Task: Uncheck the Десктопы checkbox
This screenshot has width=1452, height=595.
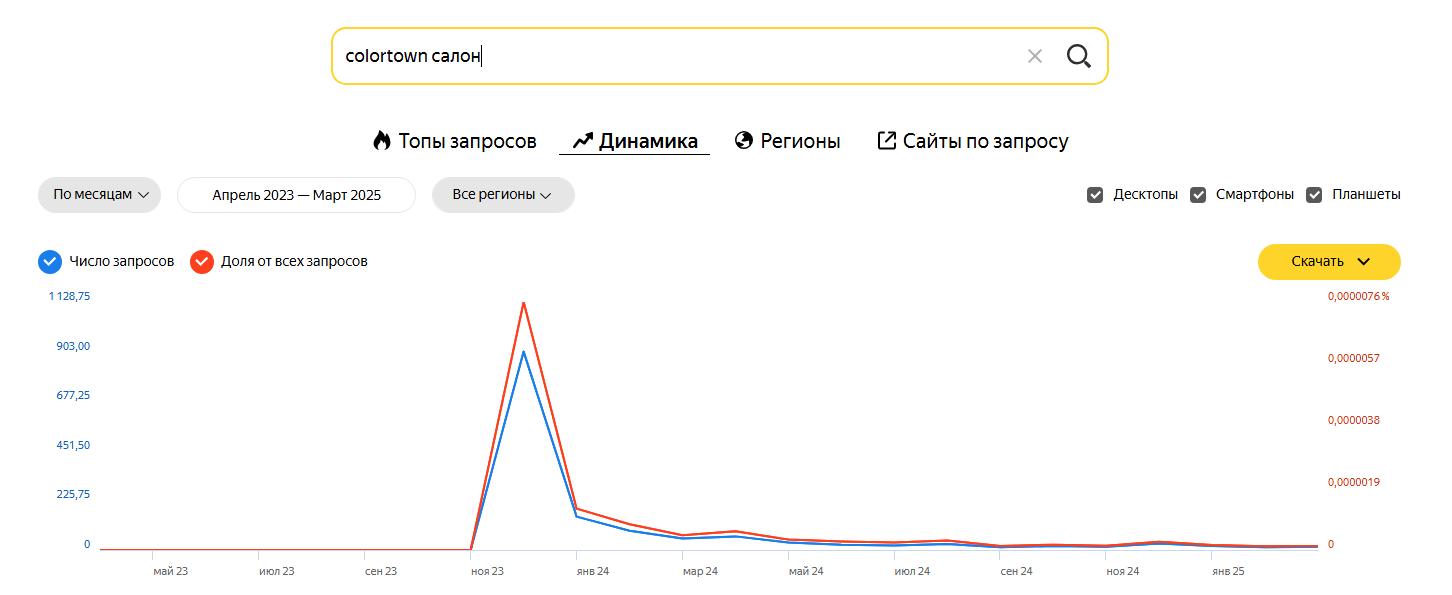Action: [x=1095, y=195]
